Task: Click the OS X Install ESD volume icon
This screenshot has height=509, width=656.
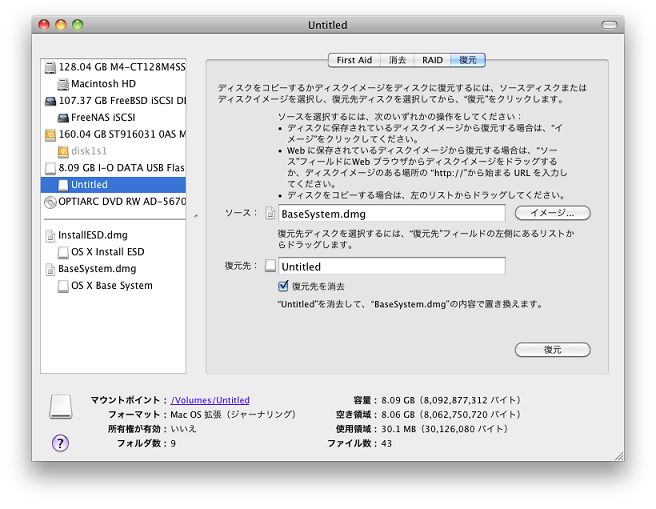Action: click(x=63, y=252)
